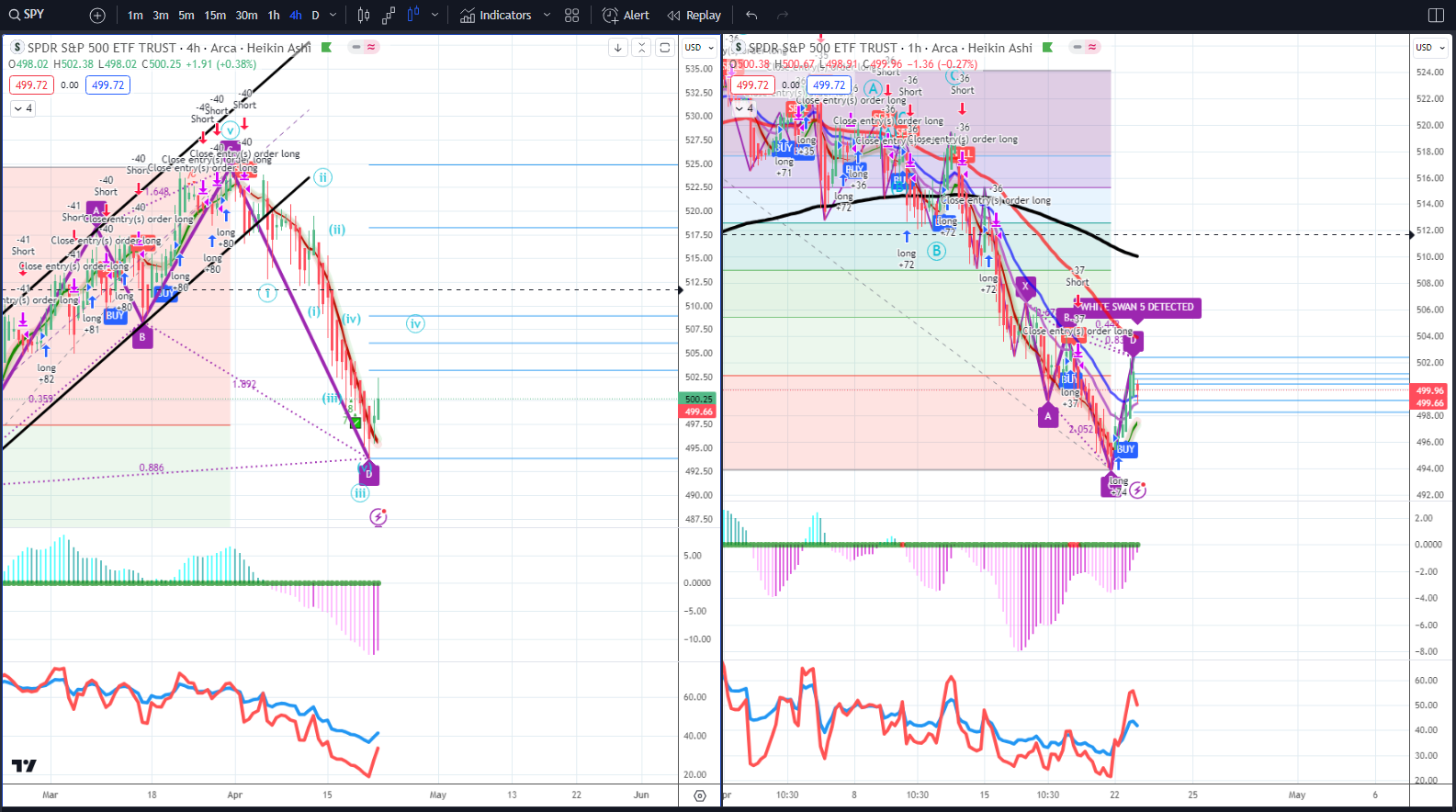Select the 1m timeframe
1456x812 pixels.
pyautogui.click(x=135, y=16)
